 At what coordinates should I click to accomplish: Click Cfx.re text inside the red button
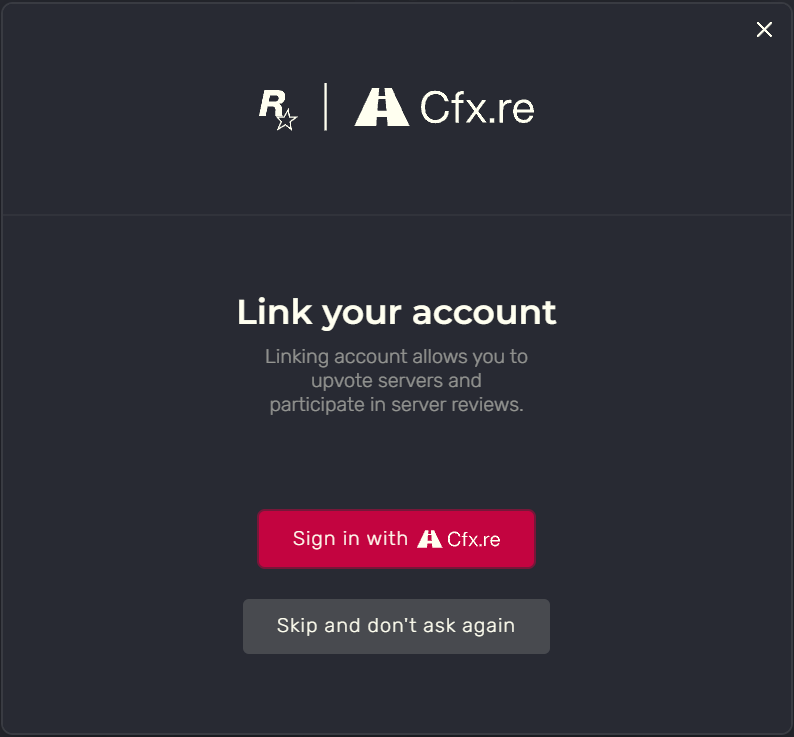(473, 539)
